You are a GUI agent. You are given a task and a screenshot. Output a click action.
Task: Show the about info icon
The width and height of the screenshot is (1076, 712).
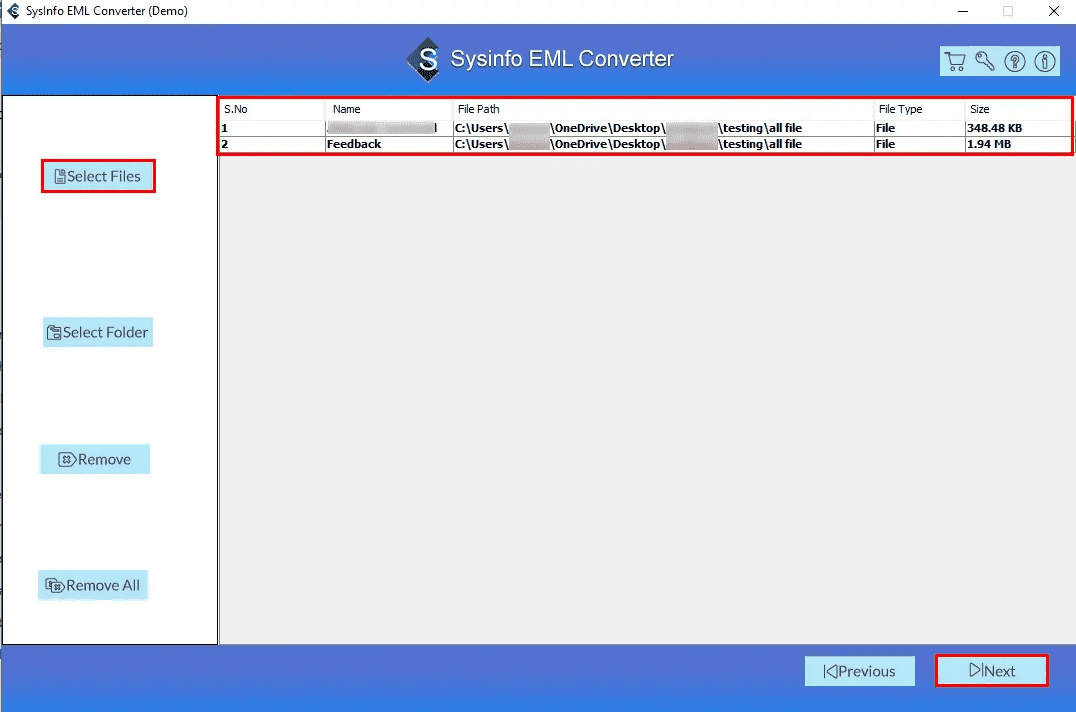click(1045, 62)
